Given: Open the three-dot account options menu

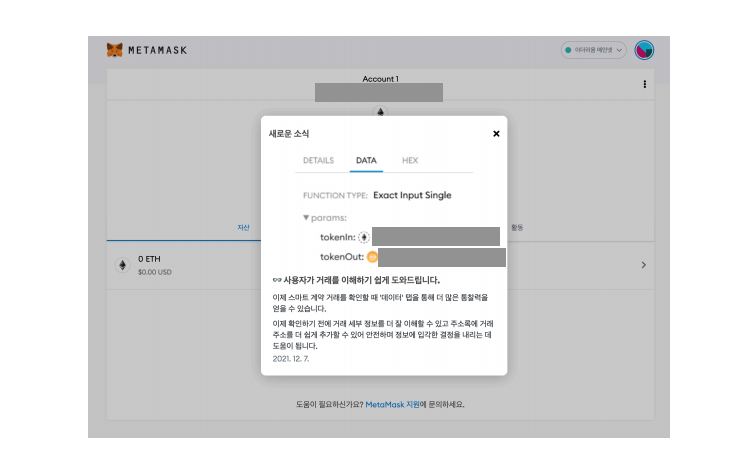Looking at the screenshot, I should click(644, 84).
